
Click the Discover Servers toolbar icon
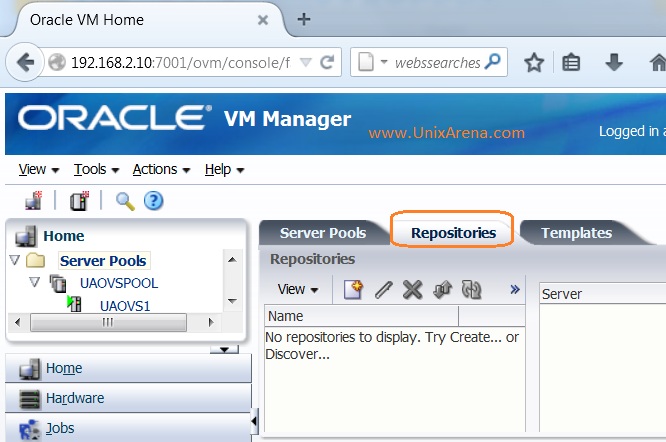pyautogui.click(x=34, y=200)
